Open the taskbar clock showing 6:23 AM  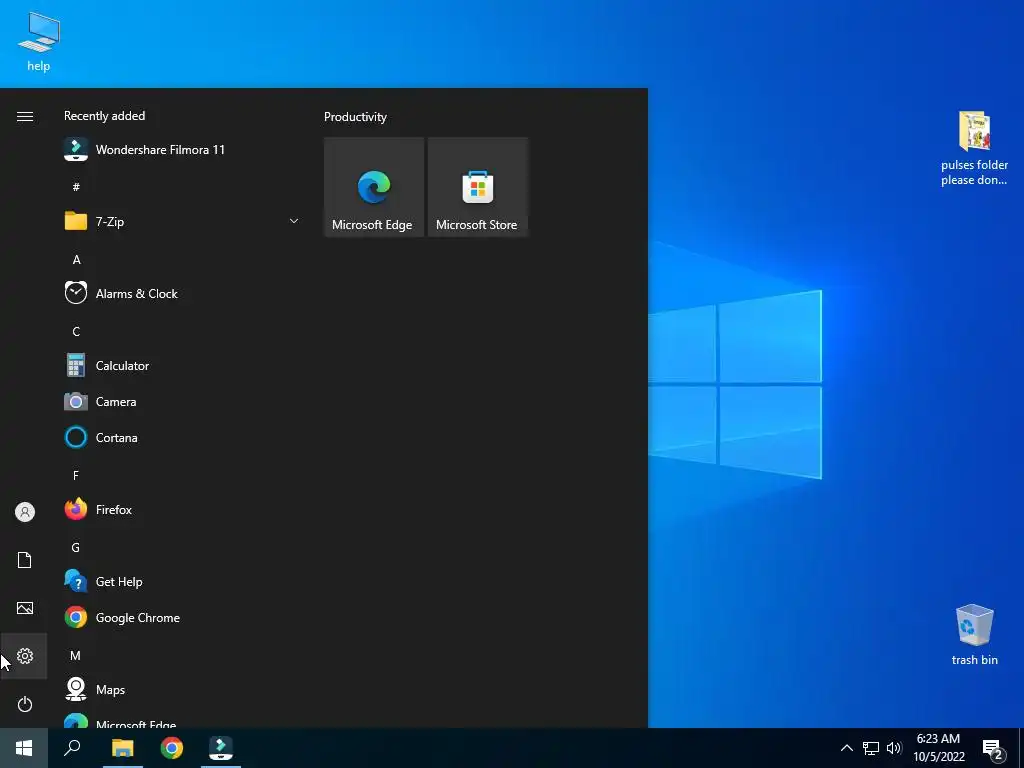pos(938,748)
